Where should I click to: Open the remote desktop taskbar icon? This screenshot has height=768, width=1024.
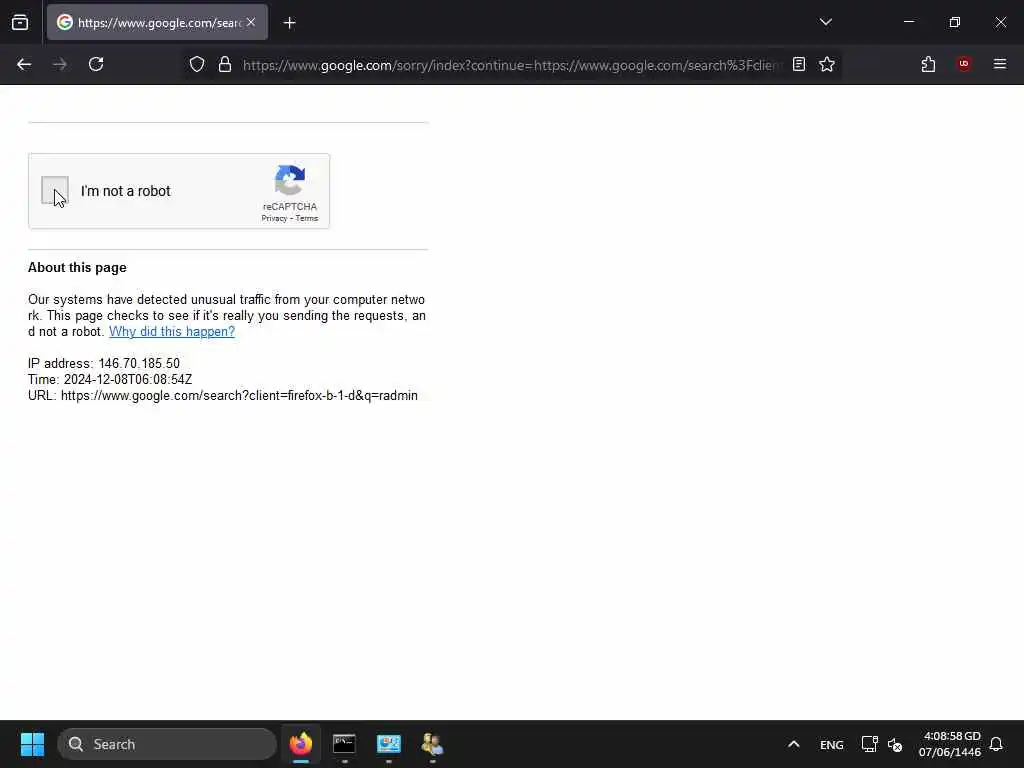(389, 744)
